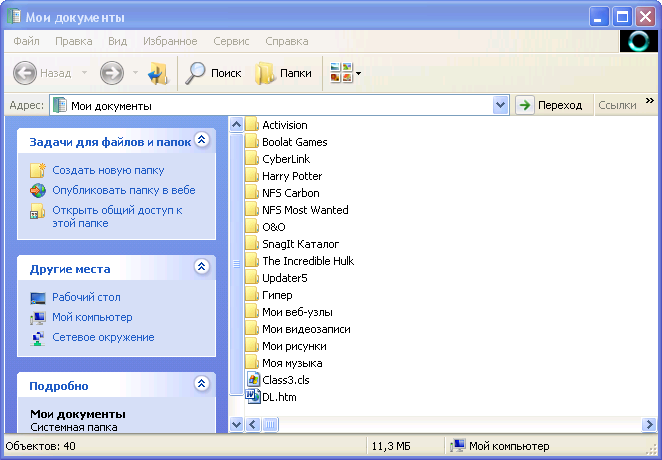This screenshot has width=662, height=460.
Task: Click the Мой компьютер sidebar icon
Action: tap(38, 318)
